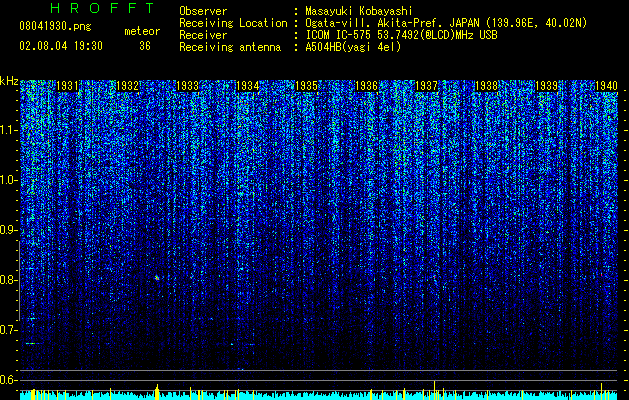Click the tall yellow spike below 1937
This screenshot has height=400, width=629.
click(434, 390)
